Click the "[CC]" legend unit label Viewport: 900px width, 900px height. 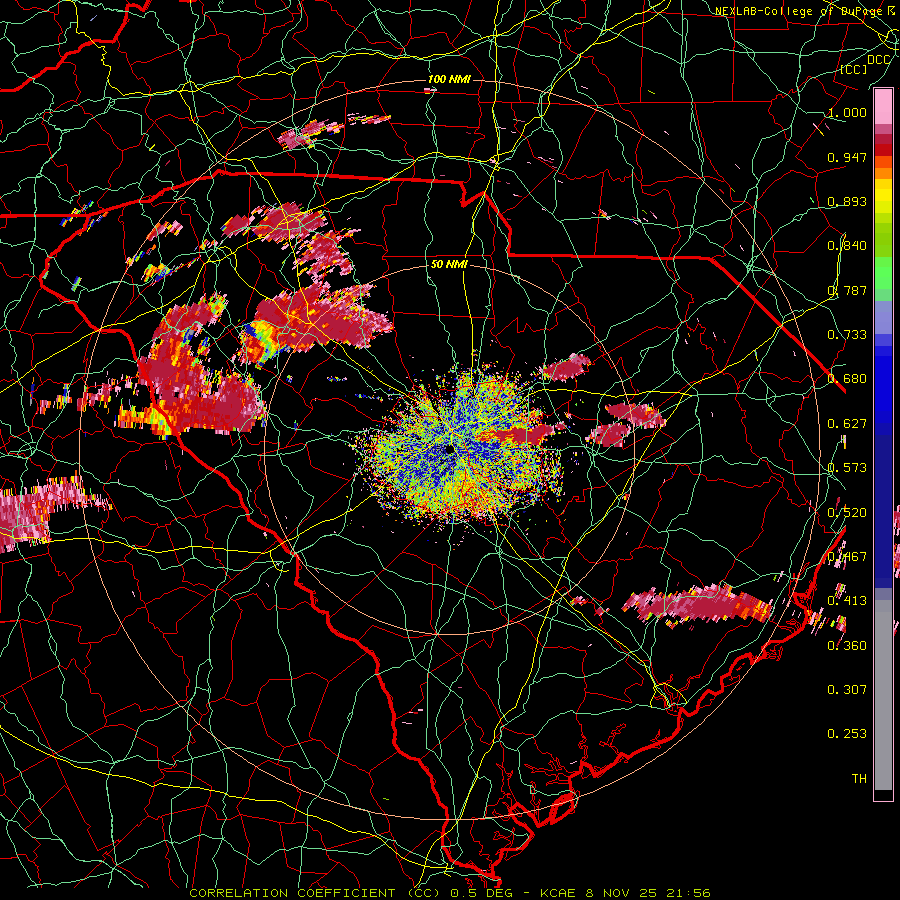pos(854,69)
